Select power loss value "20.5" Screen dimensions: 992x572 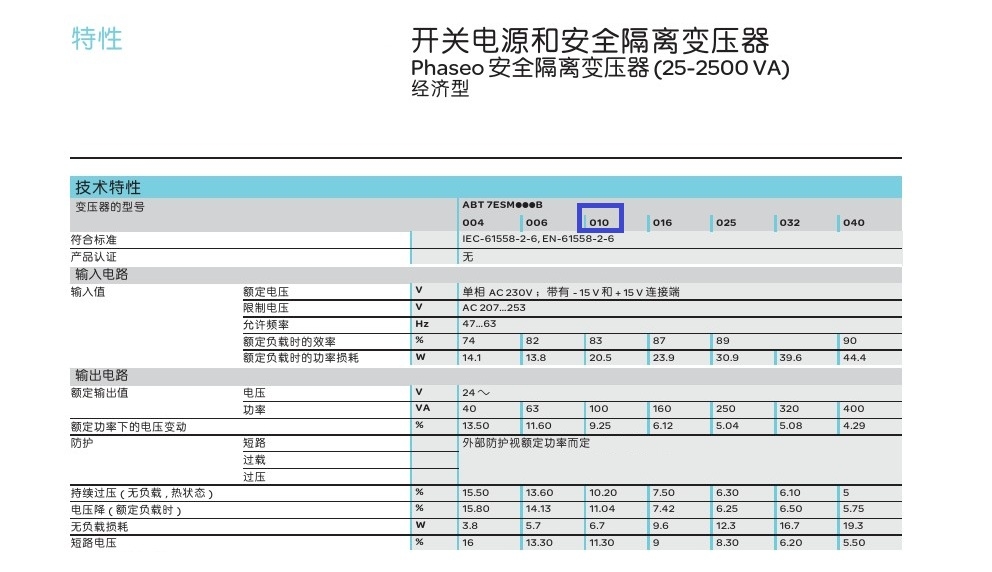[x=600, y=358]
